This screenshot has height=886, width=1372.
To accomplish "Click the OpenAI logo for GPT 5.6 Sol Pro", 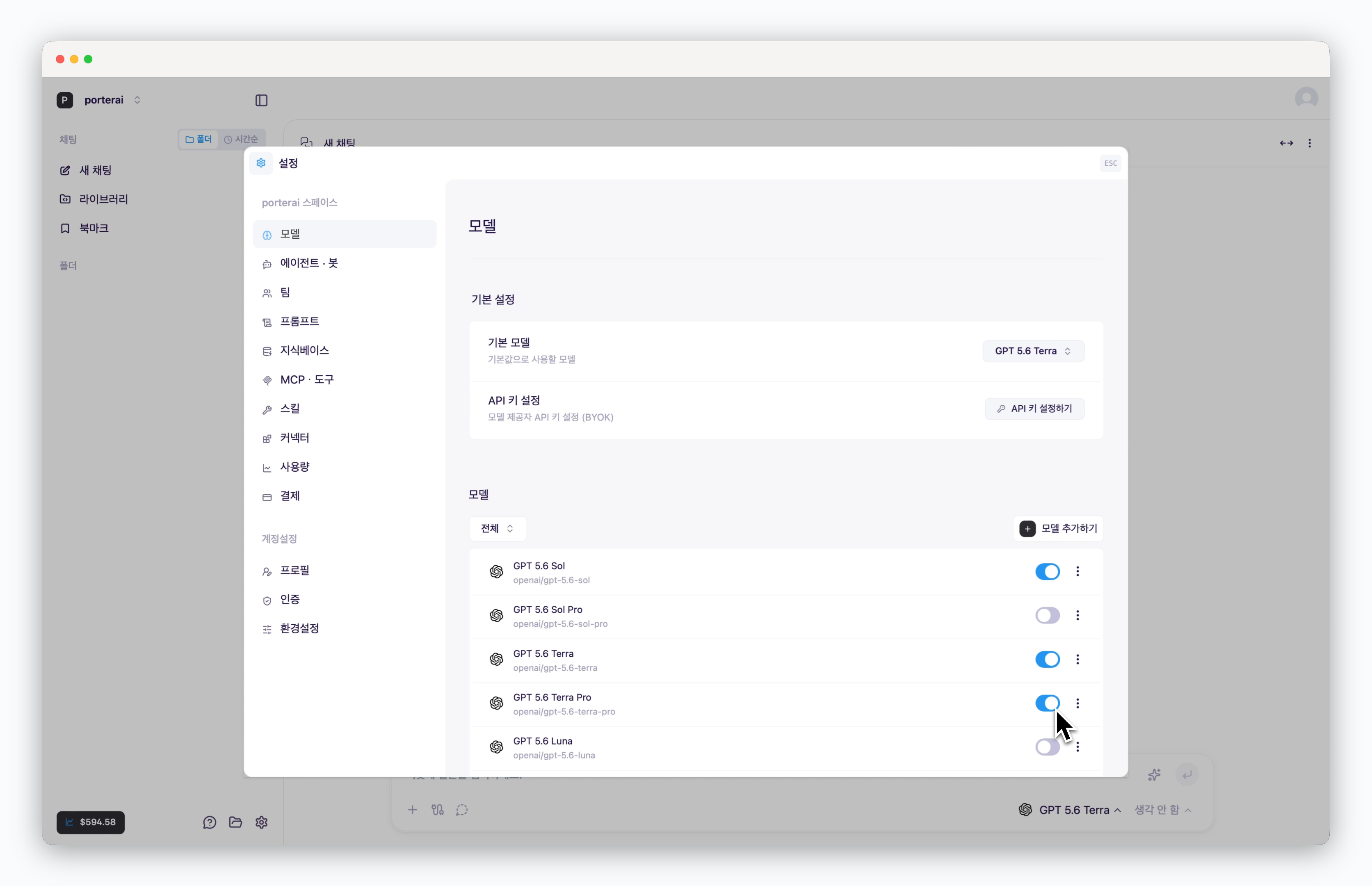I will (x=496, y=616).
